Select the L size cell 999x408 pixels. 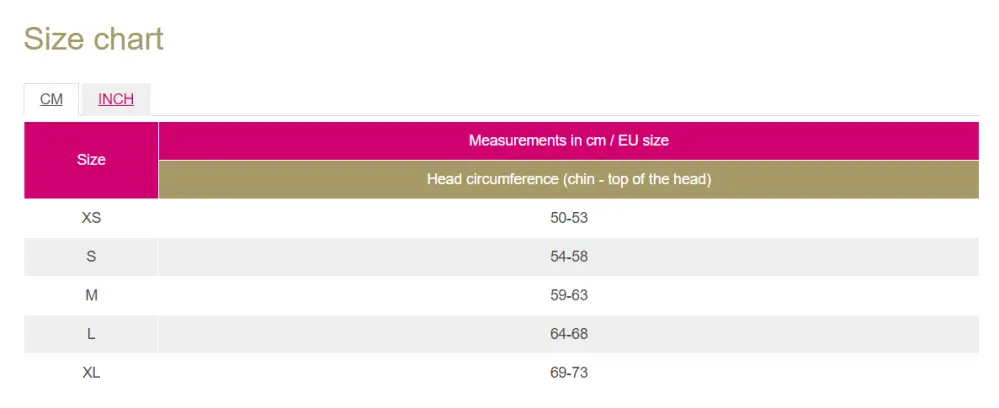[x=91, y=335]
